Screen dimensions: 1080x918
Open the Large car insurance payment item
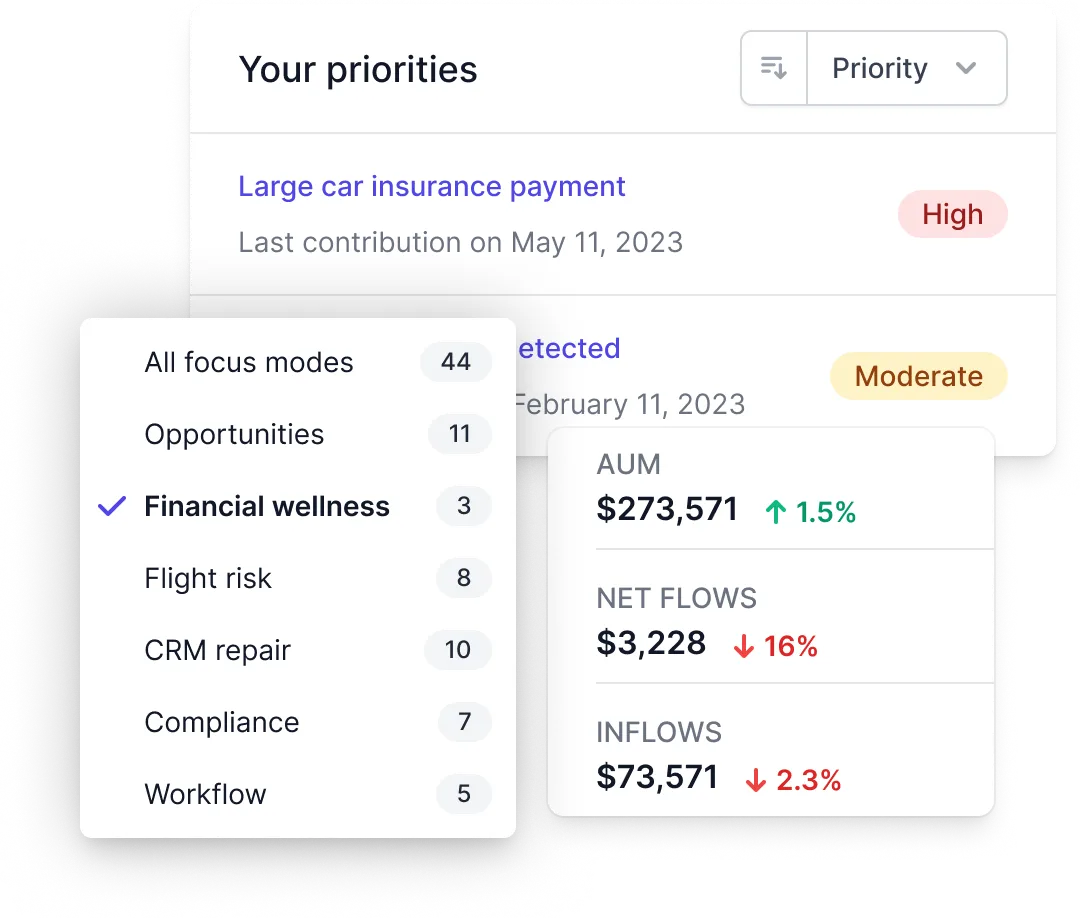(431, 186)
